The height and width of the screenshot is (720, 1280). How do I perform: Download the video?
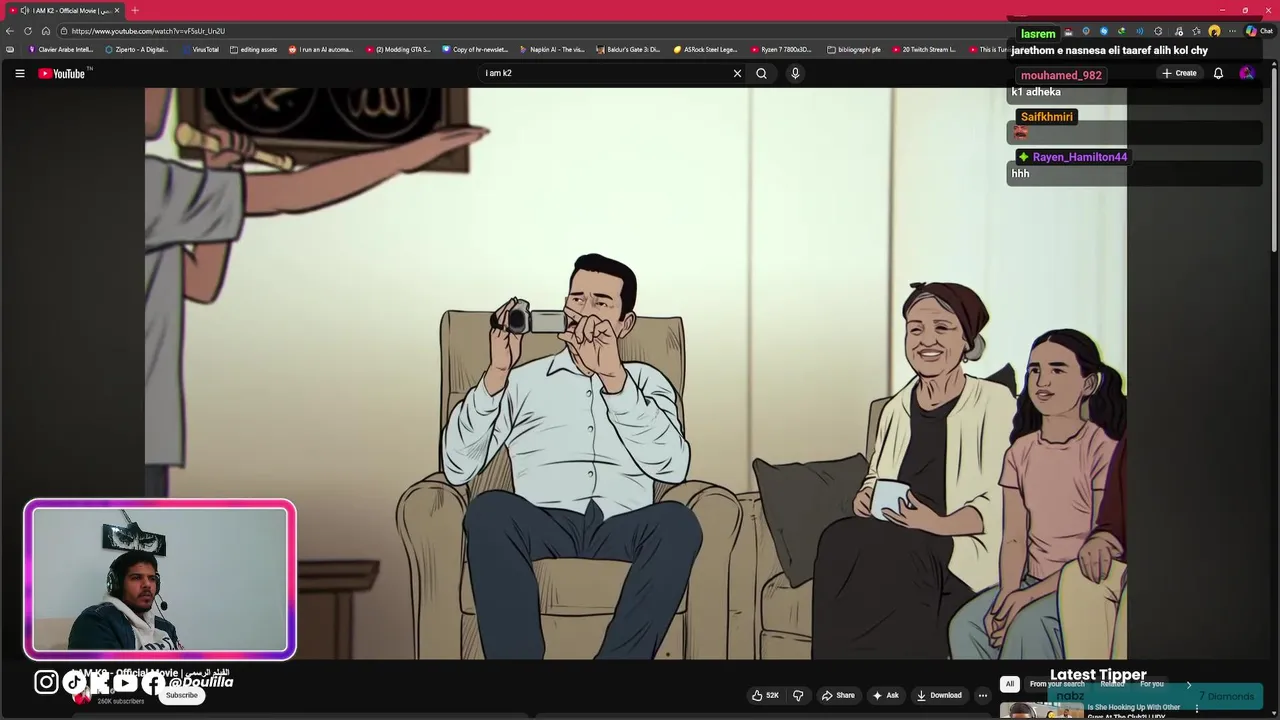940,695
